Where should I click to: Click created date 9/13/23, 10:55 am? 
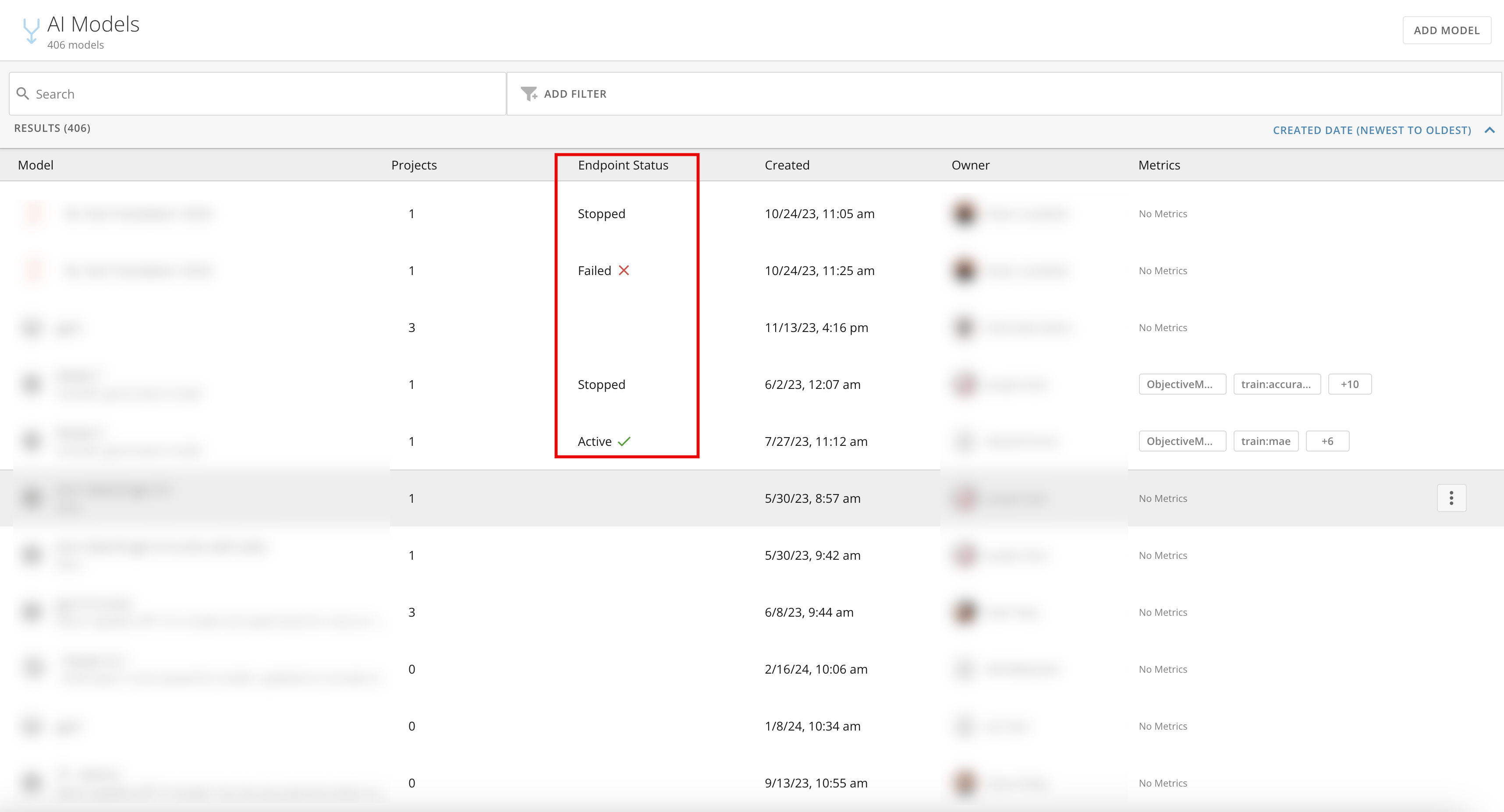click(816, 784)
